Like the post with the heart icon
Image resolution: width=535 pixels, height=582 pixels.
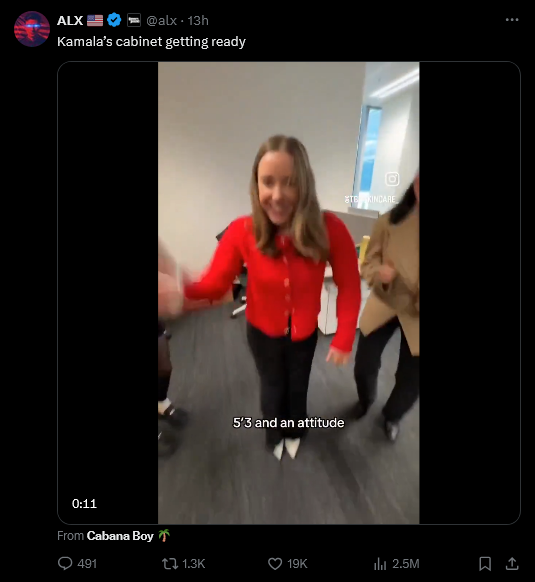pyautogui.click(x=275, y=564)
